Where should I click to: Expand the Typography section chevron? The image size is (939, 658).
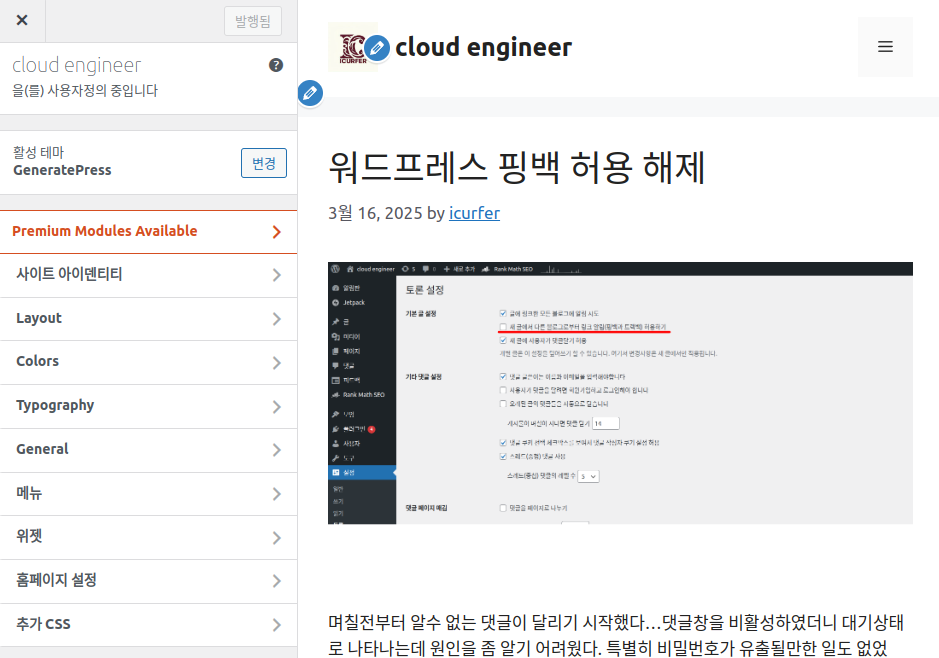click(x=276, y=406)
